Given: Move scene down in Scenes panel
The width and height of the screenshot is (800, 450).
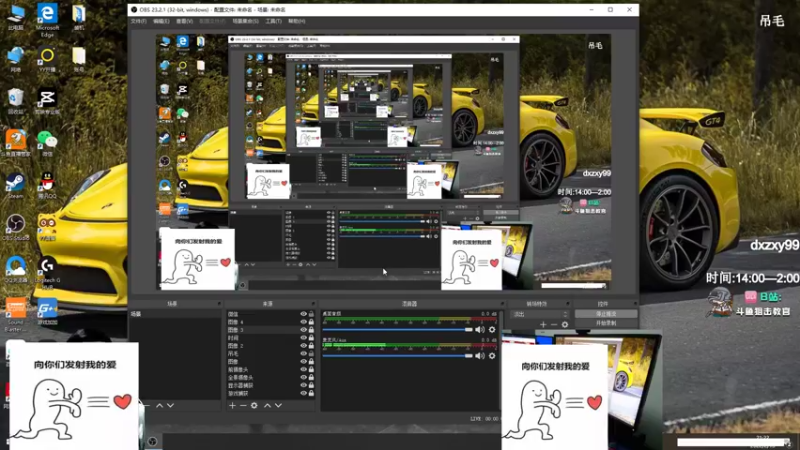Looking at the screenshot, I should point(170,406).
